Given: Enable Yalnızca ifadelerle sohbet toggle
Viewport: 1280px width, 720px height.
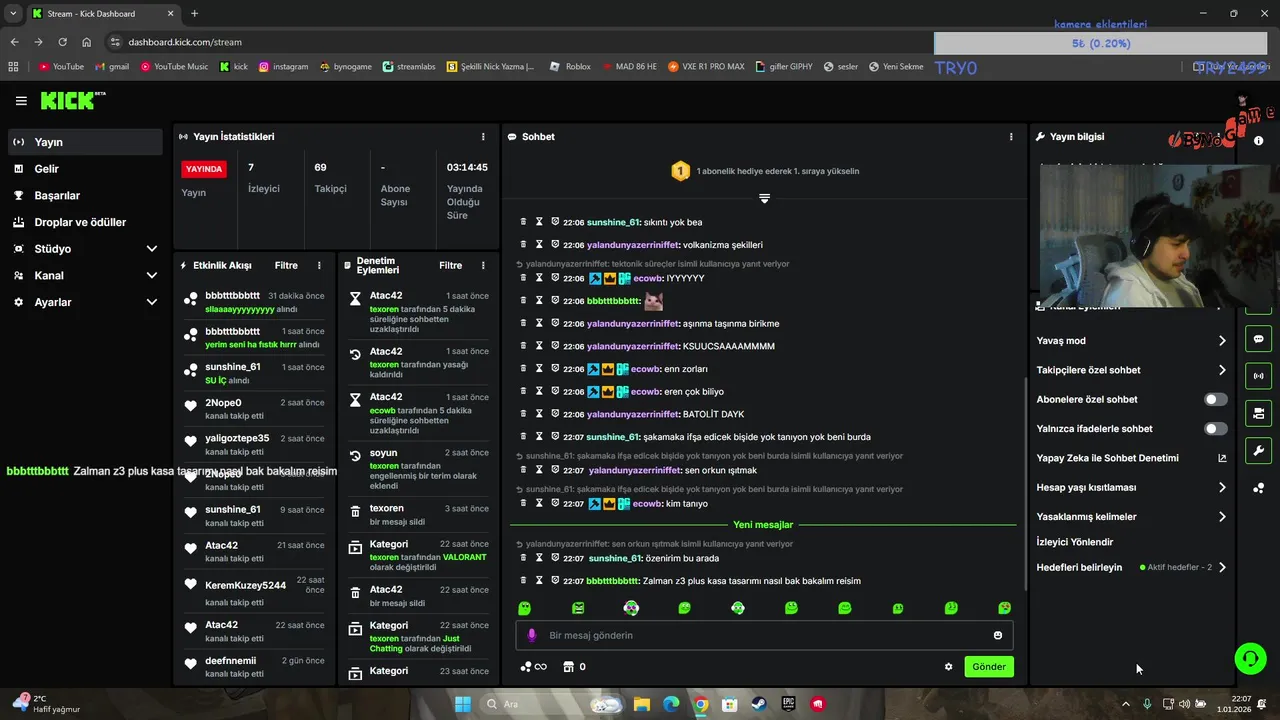Looking at the screenshot, I should [x=1215, y=429].
